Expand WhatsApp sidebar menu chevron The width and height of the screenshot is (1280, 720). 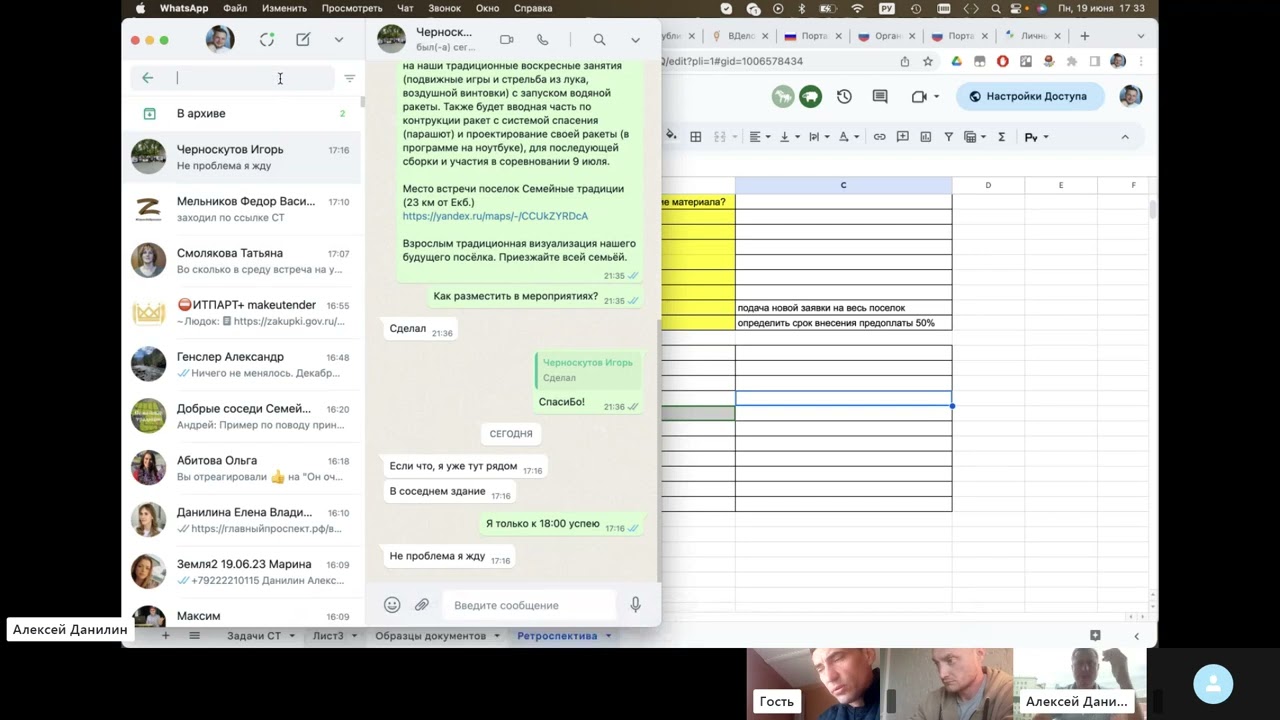[x=339, y=40]
